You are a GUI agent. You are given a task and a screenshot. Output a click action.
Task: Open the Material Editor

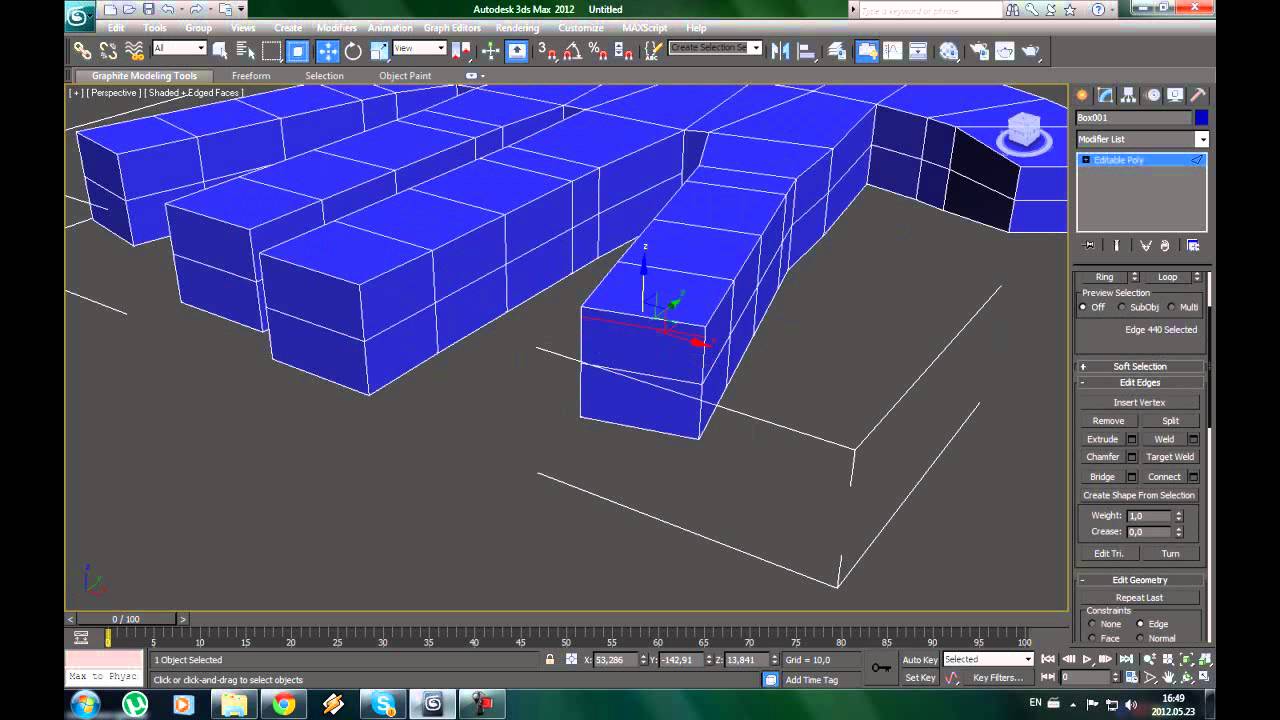949,51
